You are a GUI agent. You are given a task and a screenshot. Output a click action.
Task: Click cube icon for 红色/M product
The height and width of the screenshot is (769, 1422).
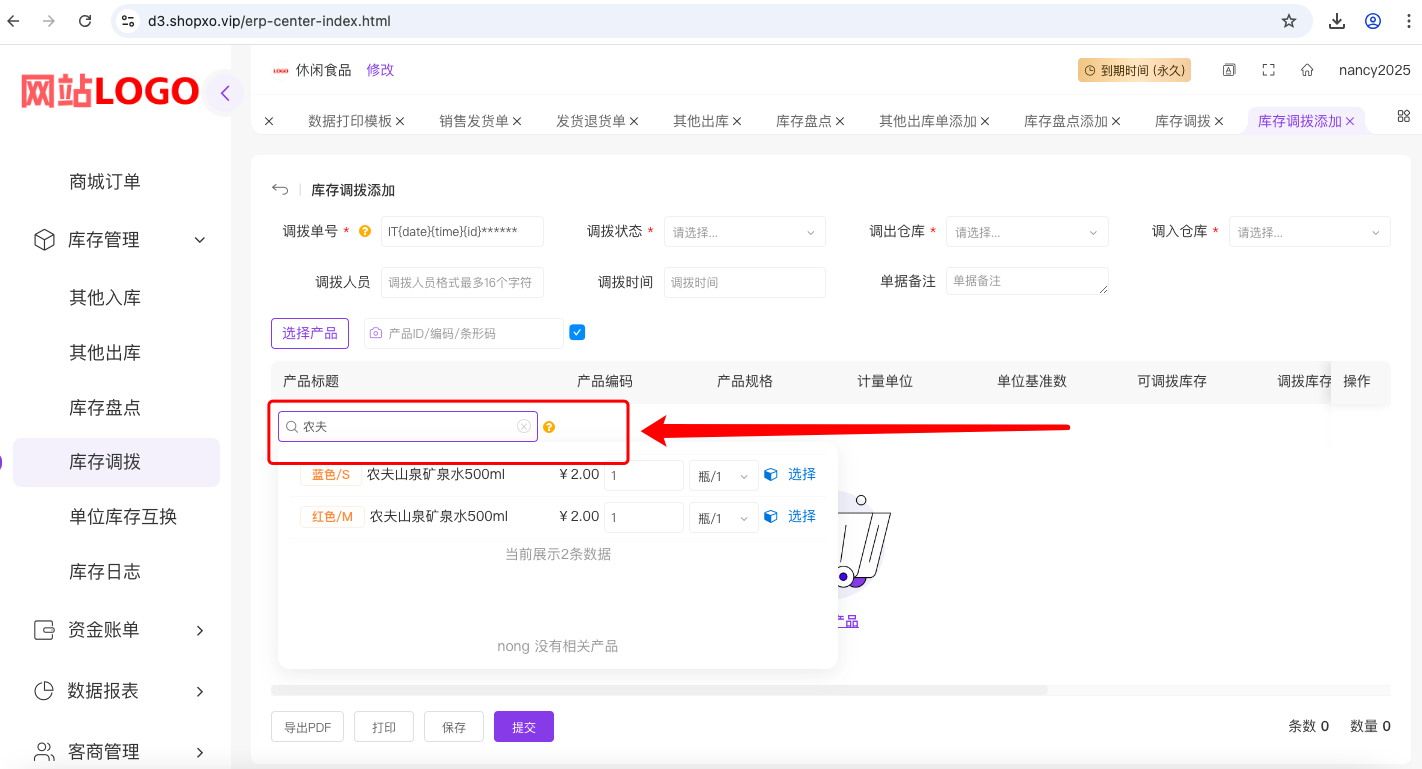[x=771, y=517]
